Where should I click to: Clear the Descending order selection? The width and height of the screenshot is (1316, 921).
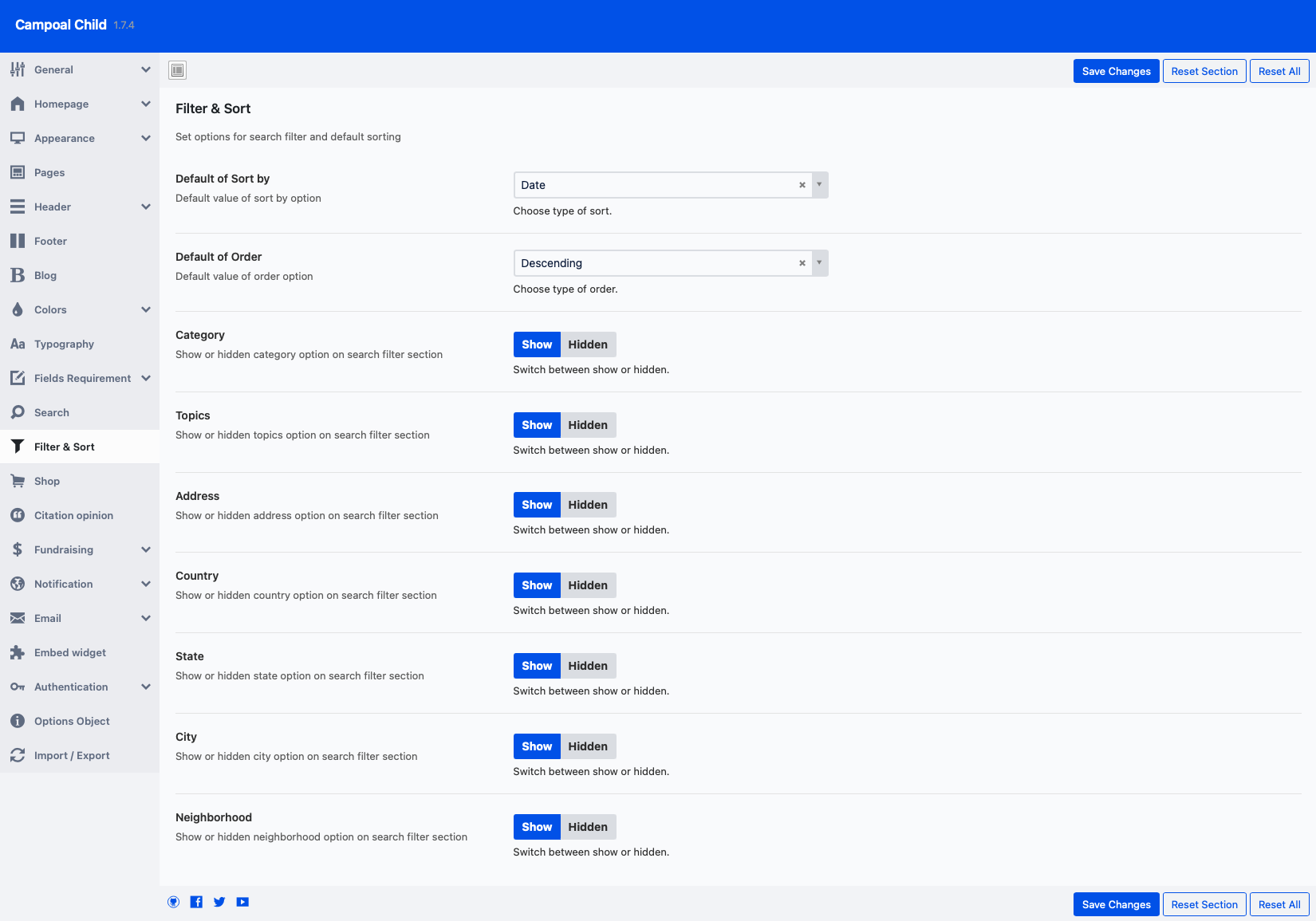point(802,263)
